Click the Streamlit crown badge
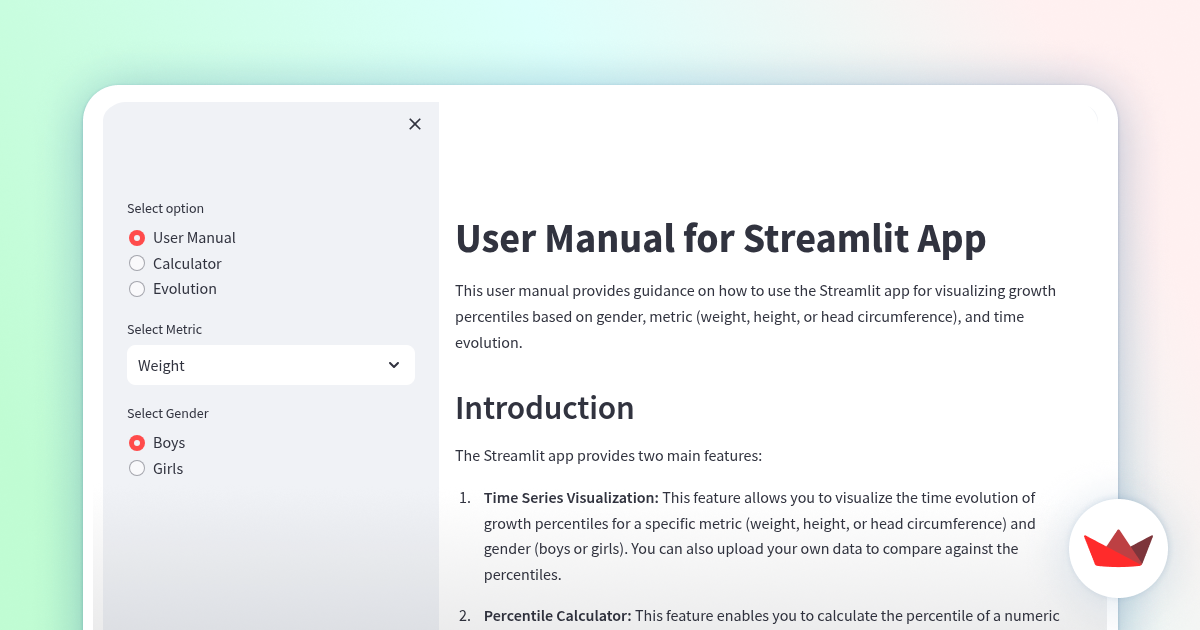 click(x=1118, y=548)
